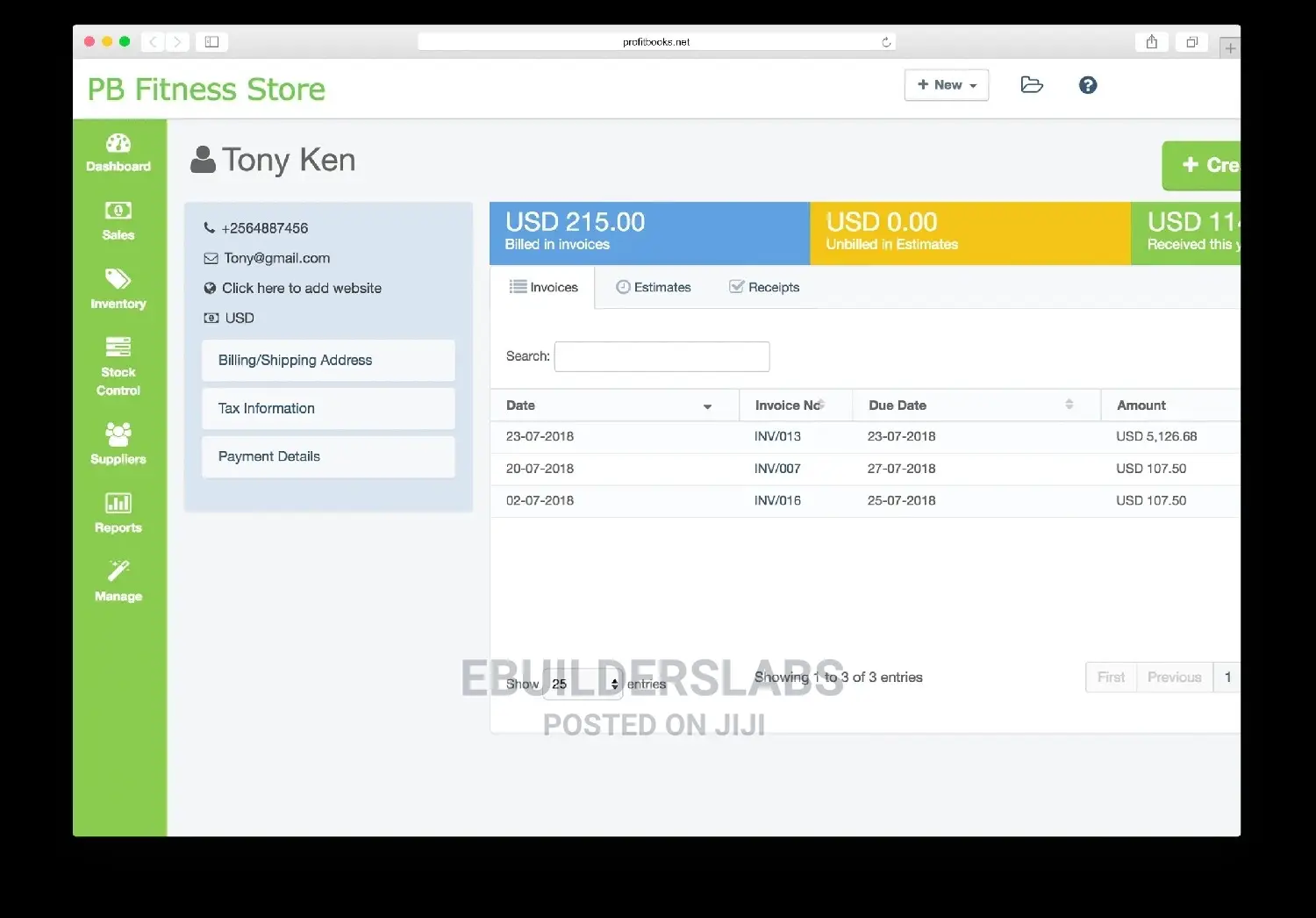Go to Previous page of entries

(x=1174, y=678)
